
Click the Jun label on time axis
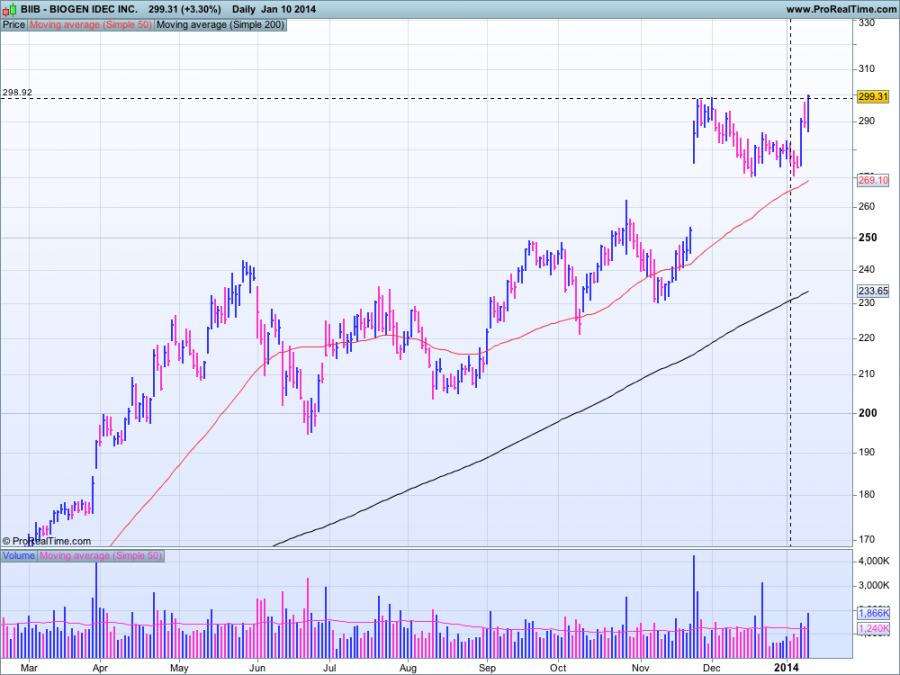click(257, 668)
